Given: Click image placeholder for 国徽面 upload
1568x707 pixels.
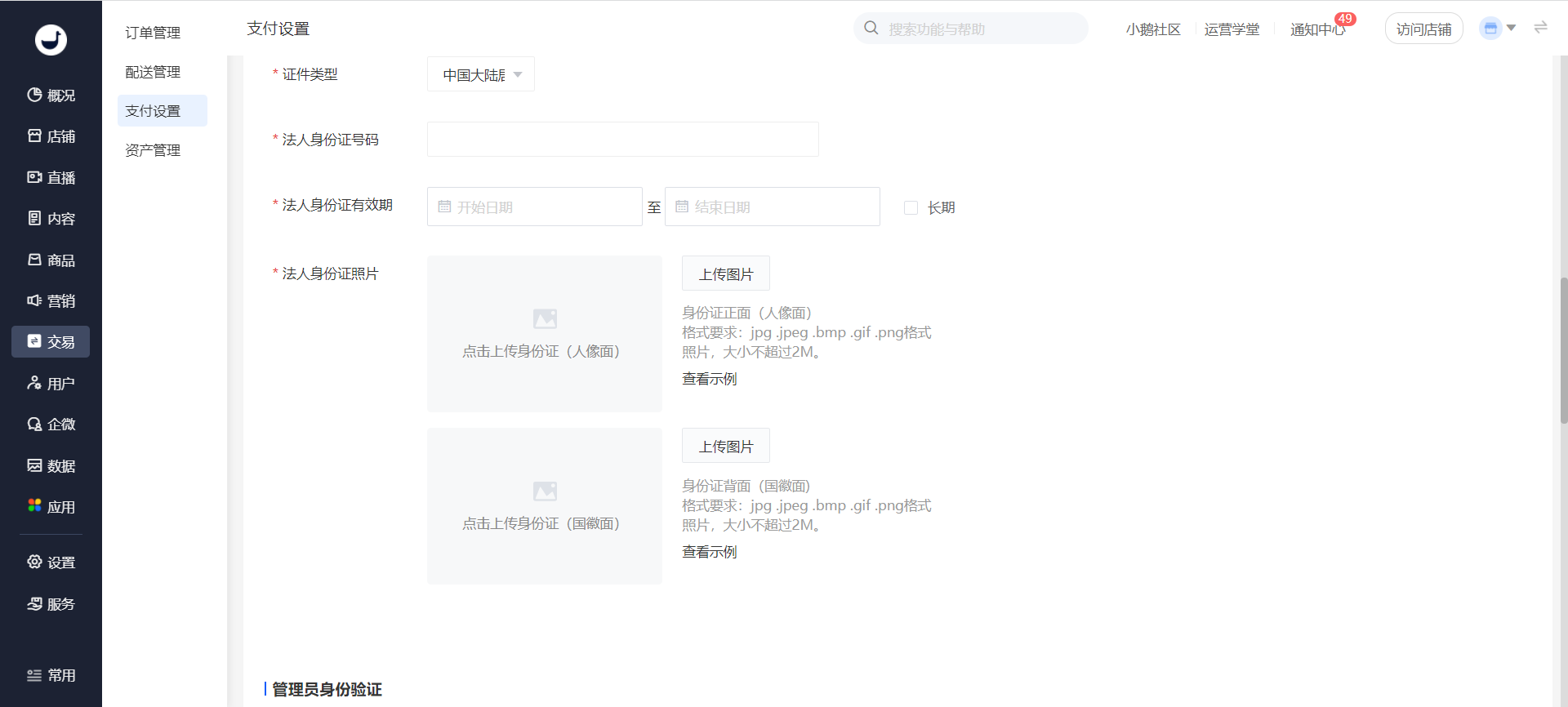Looking at the screenshot, I should [545, 491].
